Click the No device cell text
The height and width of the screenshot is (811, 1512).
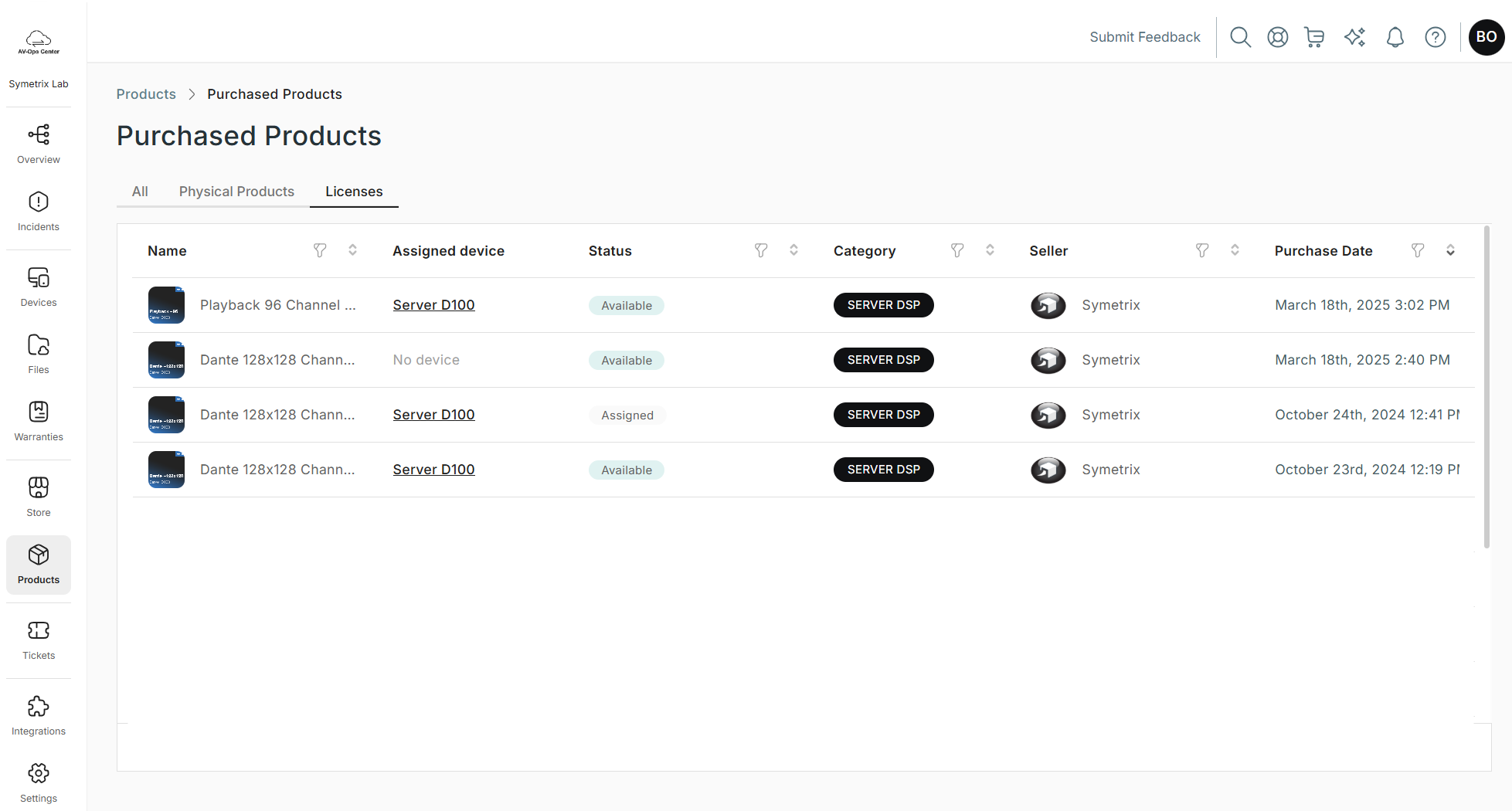point(426,360)
